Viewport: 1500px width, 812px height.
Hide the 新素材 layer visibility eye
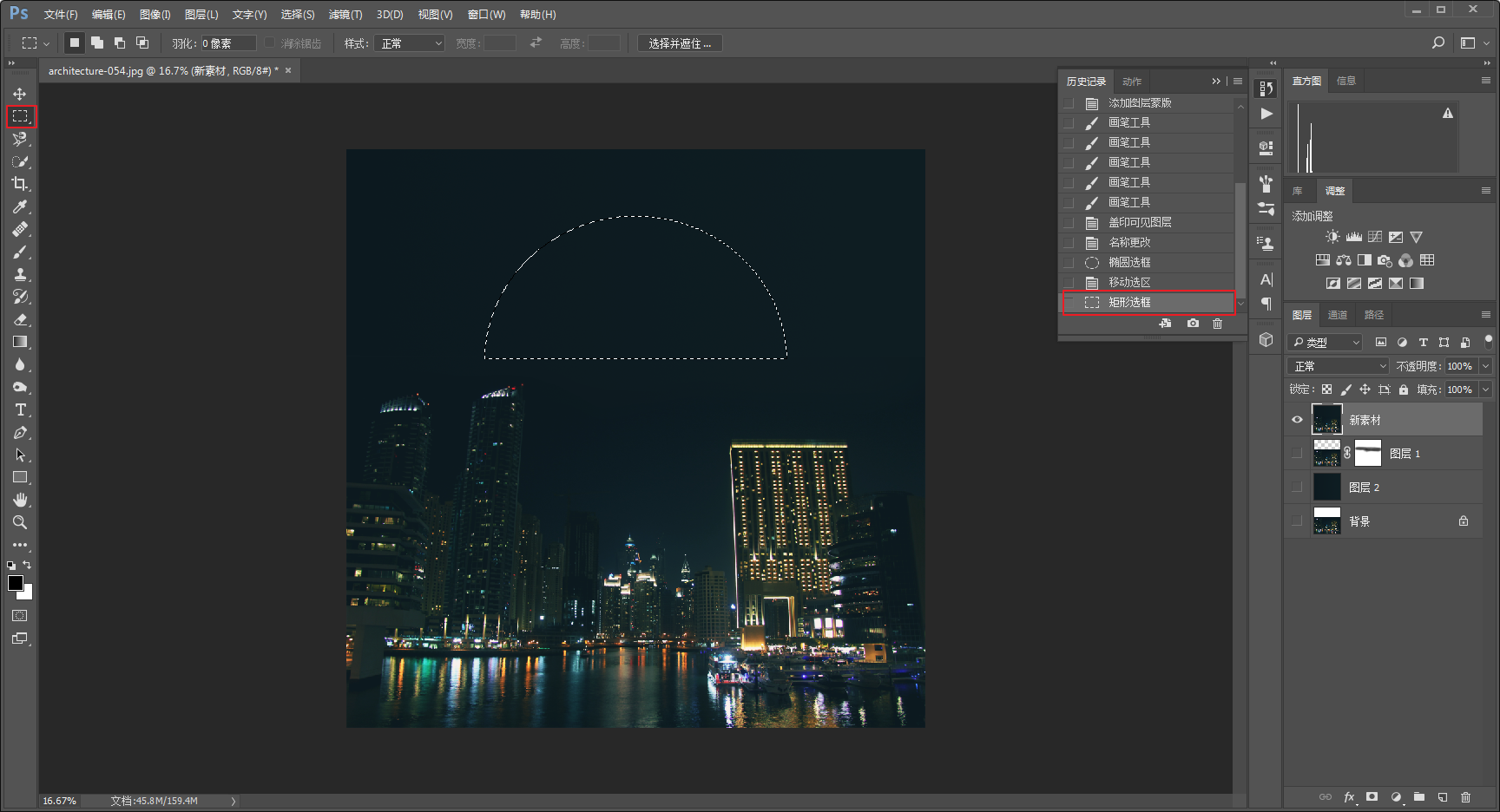coord(1297,420)
